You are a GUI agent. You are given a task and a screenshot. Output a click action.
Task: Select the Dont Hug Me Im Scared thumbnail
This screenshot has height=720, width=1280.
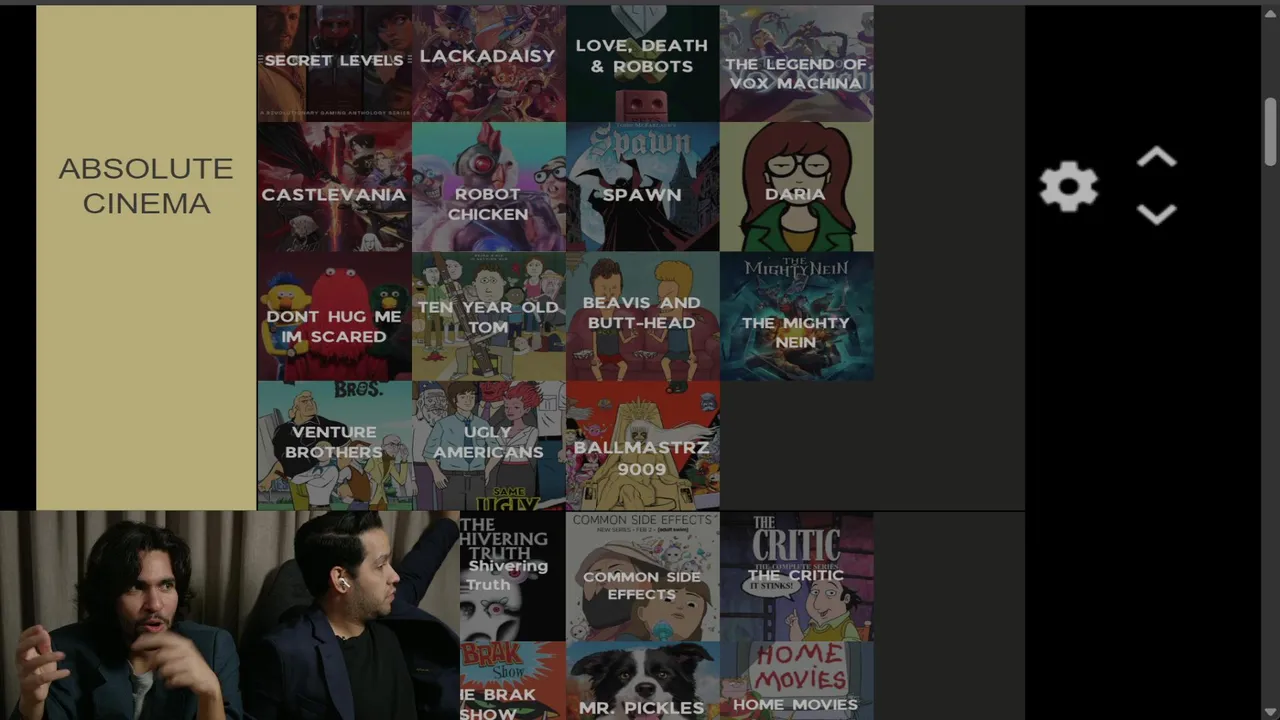(334, 316)
